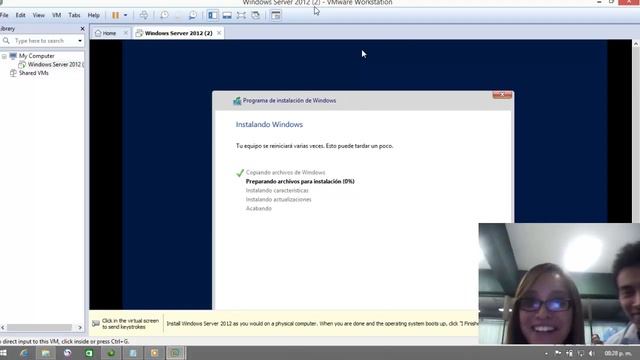The height and width of the screenshot is (360, 640).
Task: Close the Windows setup dialog with red X
Action: coord(502,95)
